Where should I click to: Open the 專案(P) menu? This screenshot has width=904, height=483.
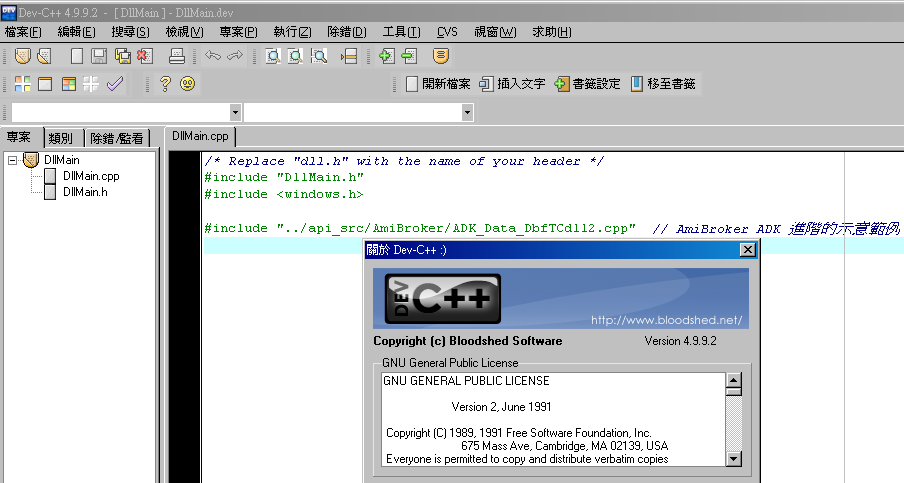pos(238,32)
